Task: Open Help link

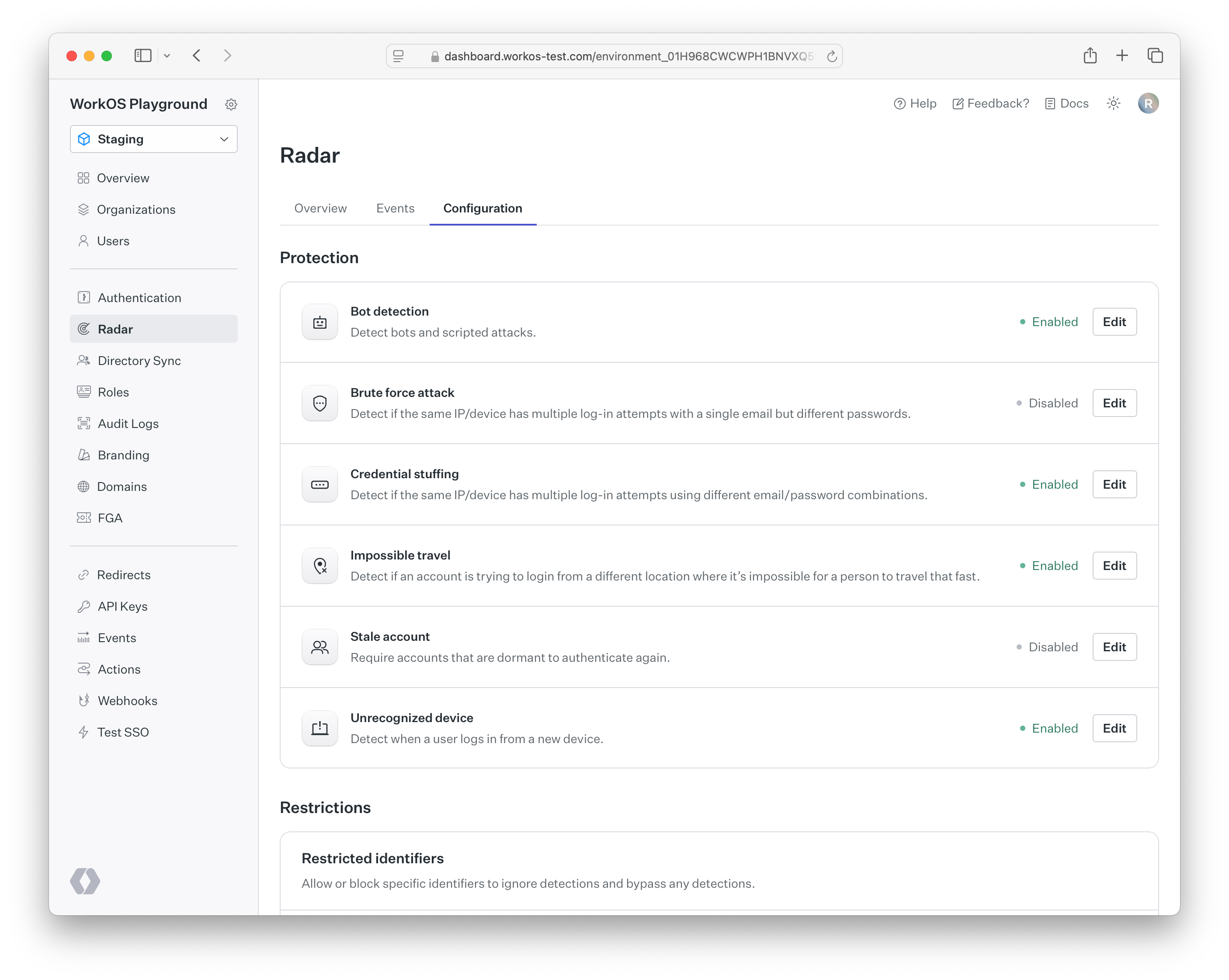Action: pos(915,103)
